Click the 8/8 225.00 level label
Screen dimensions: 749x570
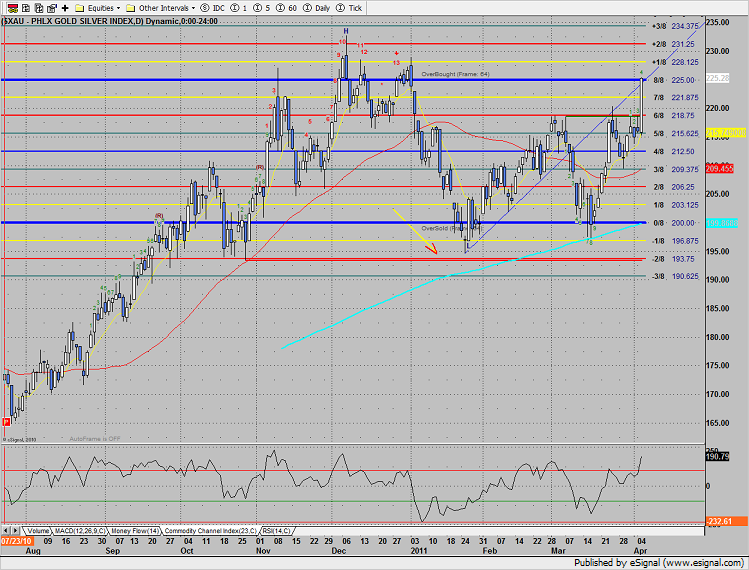(674, 80)
